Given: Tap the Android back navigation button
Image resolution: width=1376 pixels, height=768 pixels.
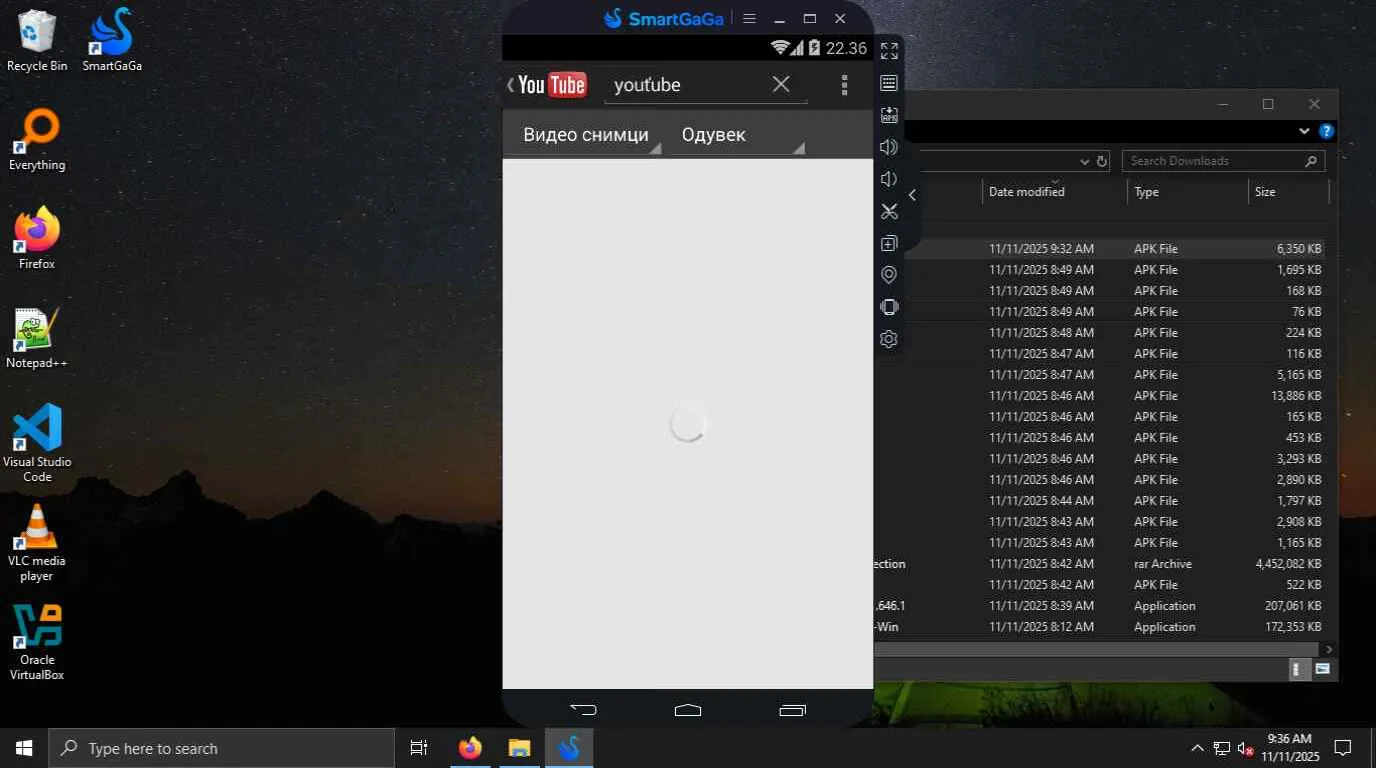Looking at the screenshot, I should click(583, 710).
